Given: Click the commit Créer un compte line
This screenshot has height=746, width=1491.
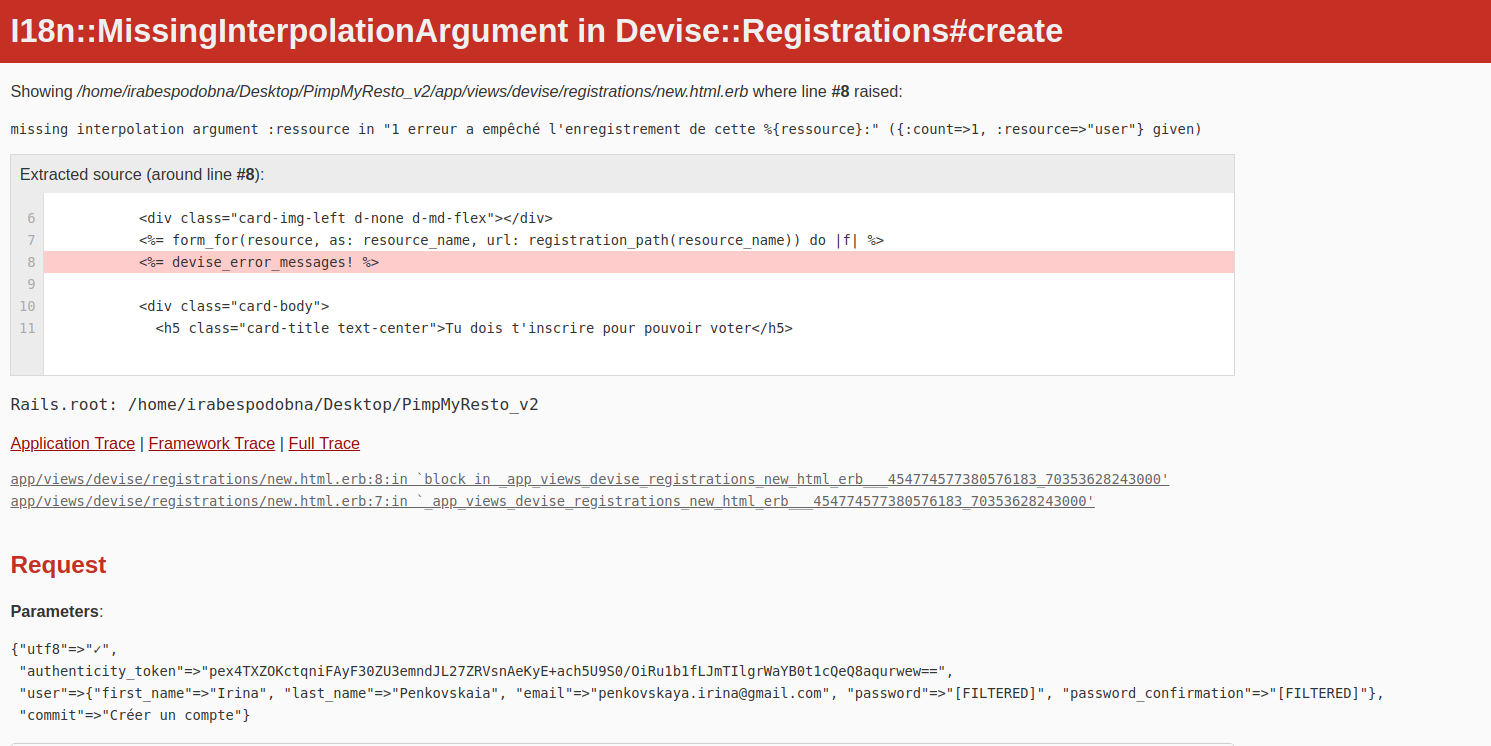Looking at the screenshot, I should point(134,715).
